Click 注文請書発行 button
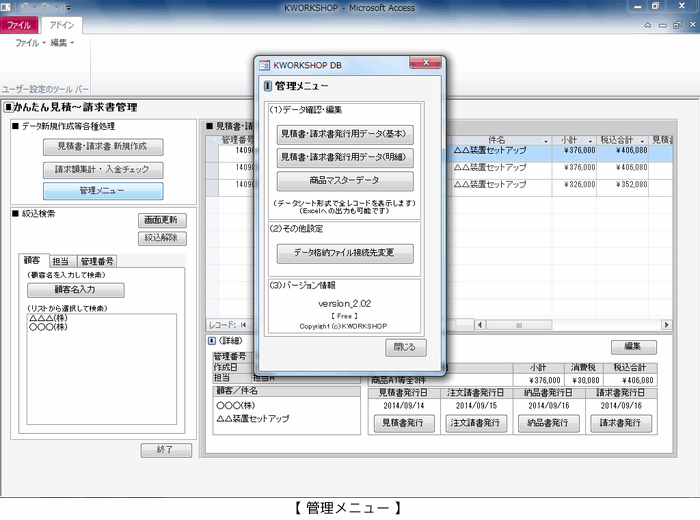The width and height of the screenshot is (700, 520). tap(476, 423)
